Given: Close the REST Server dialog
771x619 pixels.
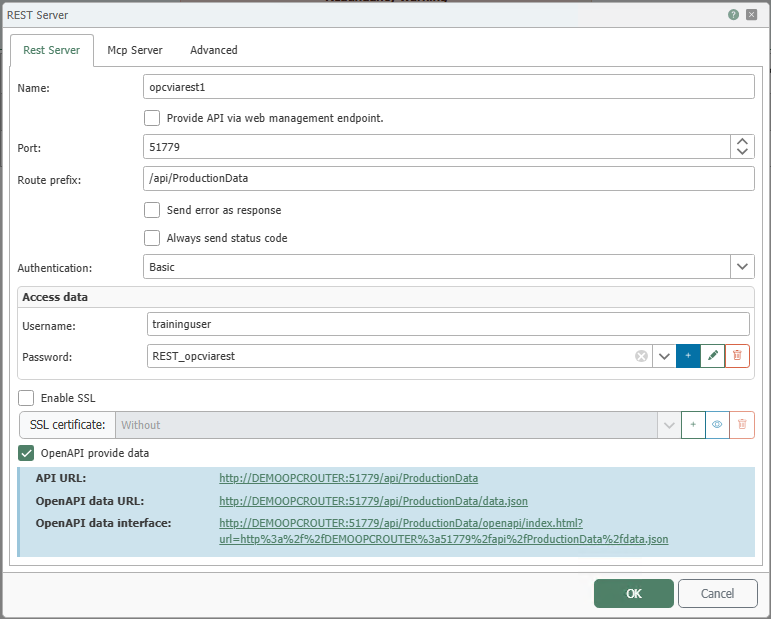Looking at the screenshot, I should [751, 15].
